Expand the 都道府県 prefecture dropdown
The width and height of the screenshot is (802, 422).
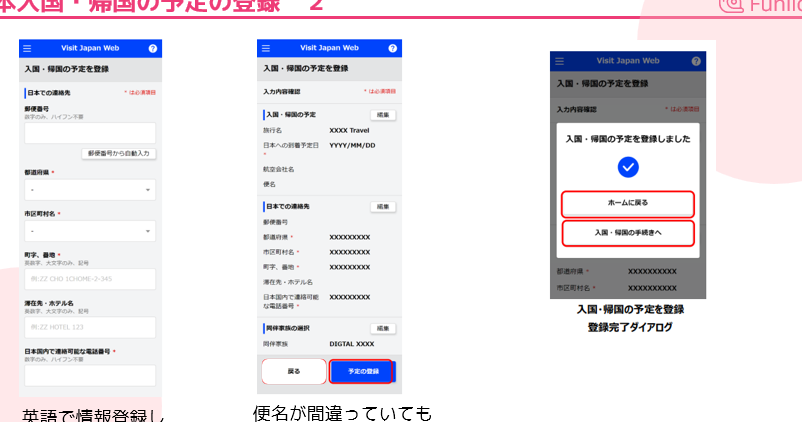pyautogui.click(x=90, y=190)
